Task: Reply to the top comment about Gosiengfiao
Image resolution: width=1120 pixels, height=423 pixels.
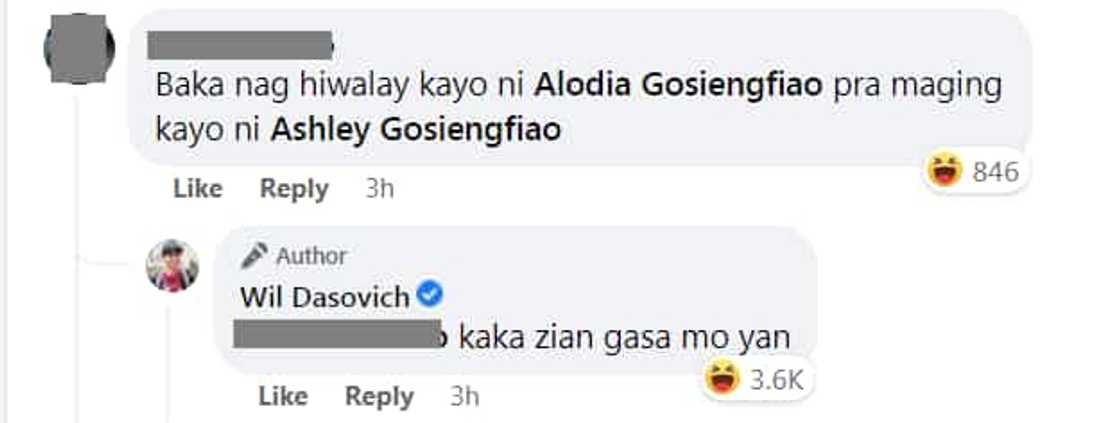Action: [x=294, y=189]
